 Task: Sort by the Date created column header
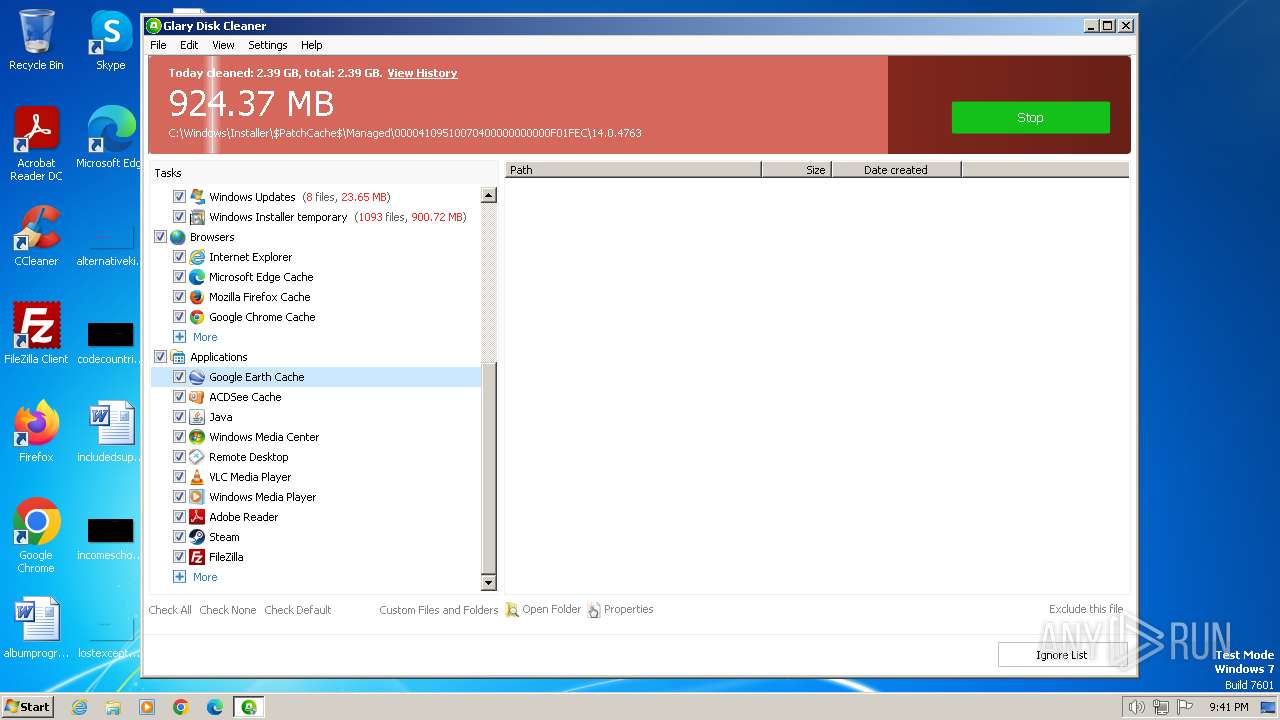click(x=896, y=170)
